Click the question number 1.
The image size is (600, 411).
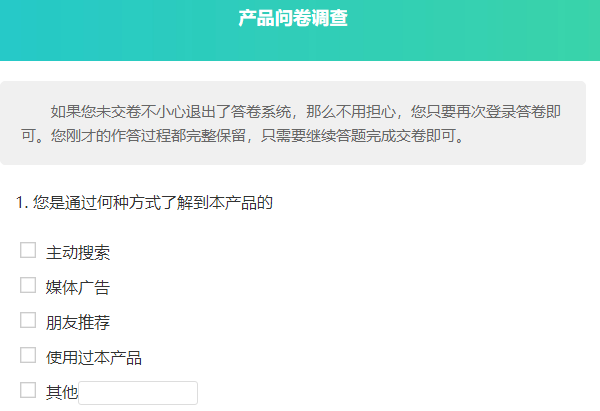coord(22,202)
